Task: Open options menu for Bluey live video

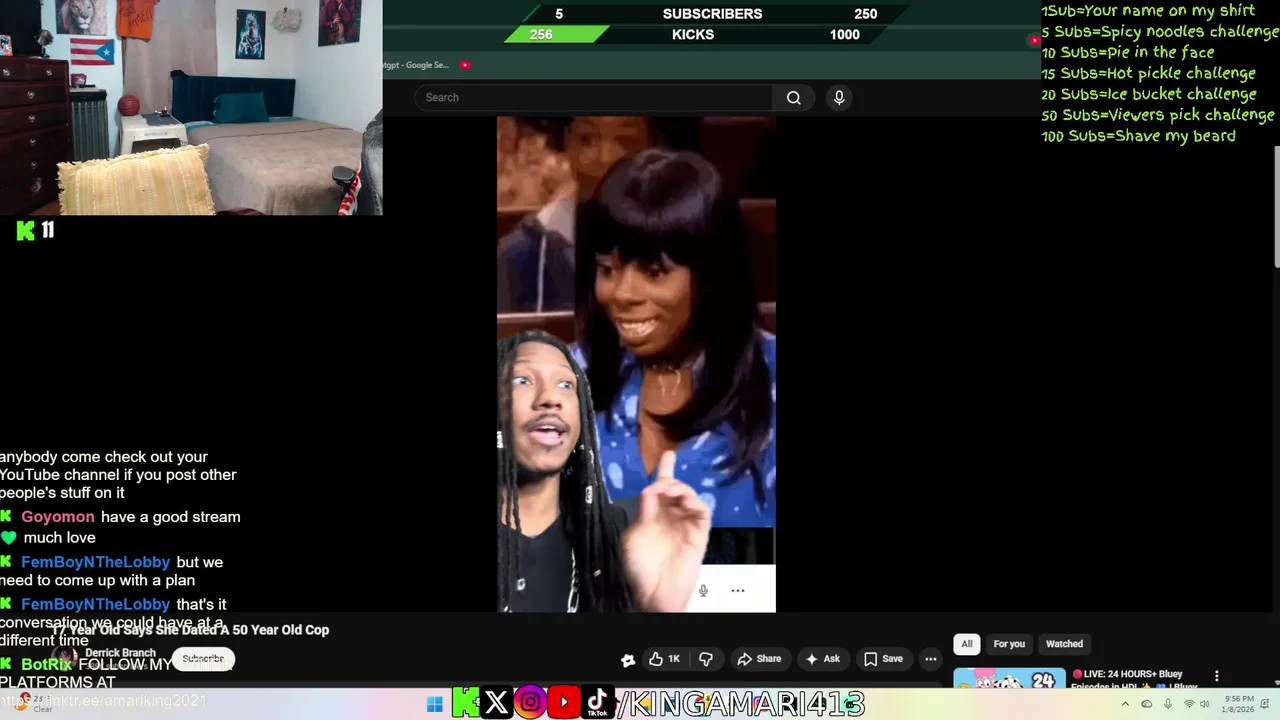Action: (1216, 677)
